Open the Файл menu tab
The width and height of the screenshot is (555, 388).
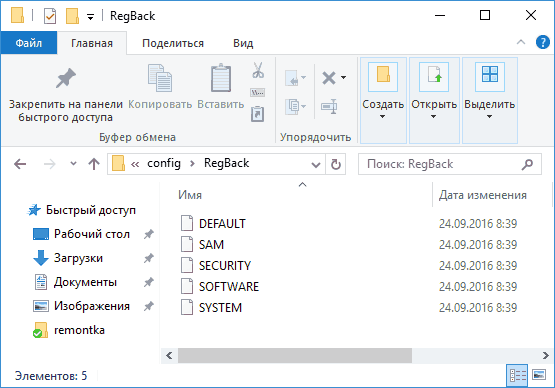click(x=29, y=43)
